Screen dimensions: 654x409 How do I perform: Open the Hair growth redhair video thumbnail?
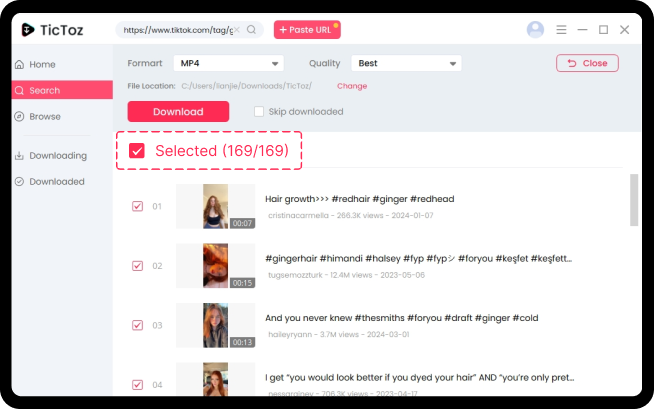pyautogui.click(x=215, y=207)
